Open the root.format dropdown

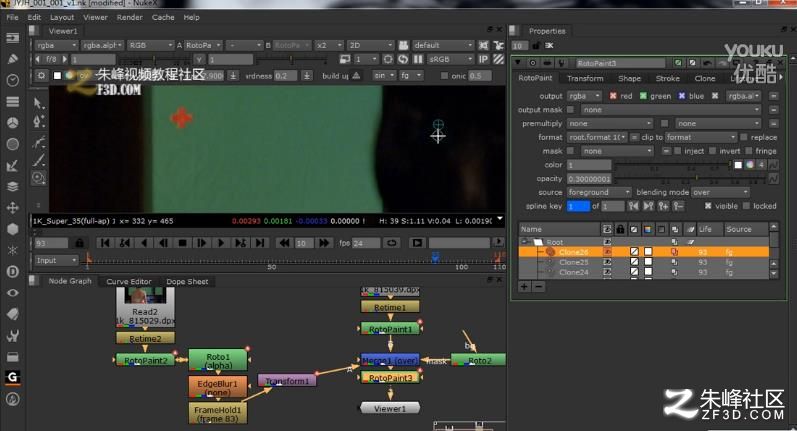click(597, 137)
